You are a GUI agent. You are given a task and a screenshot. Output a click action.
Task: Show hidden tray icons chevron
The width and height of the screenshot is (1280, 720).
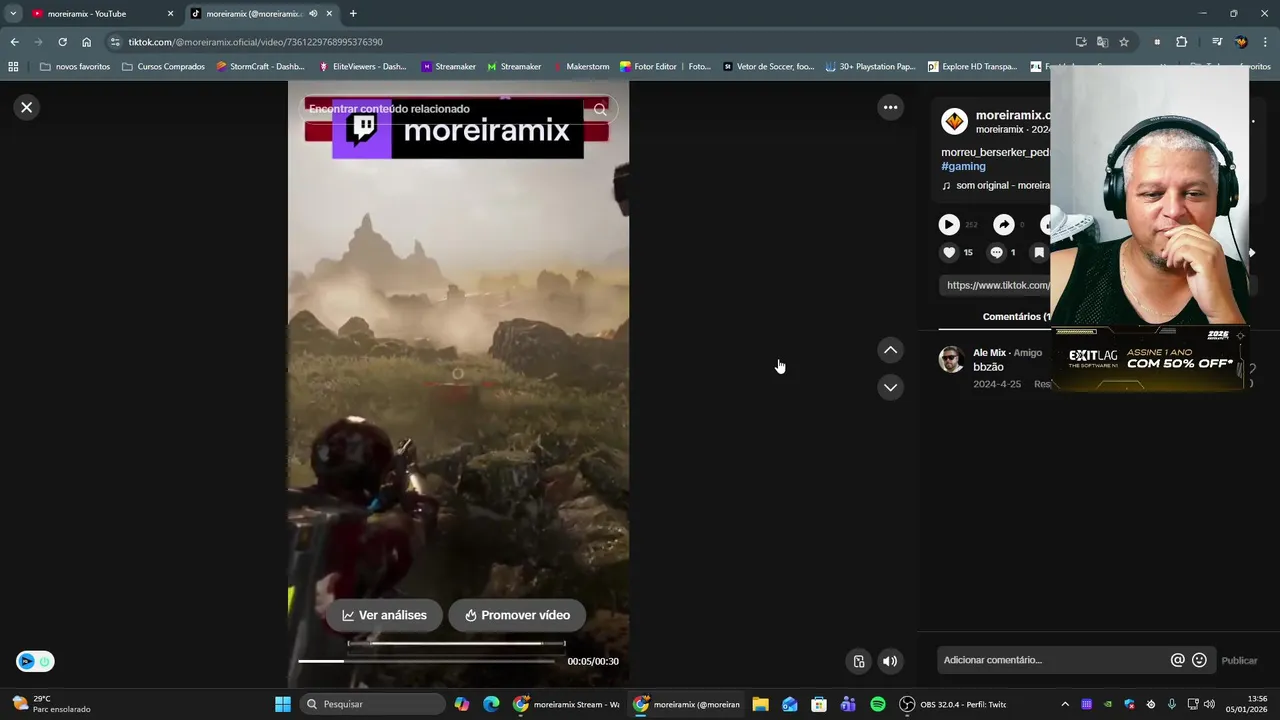[1064, 704]
